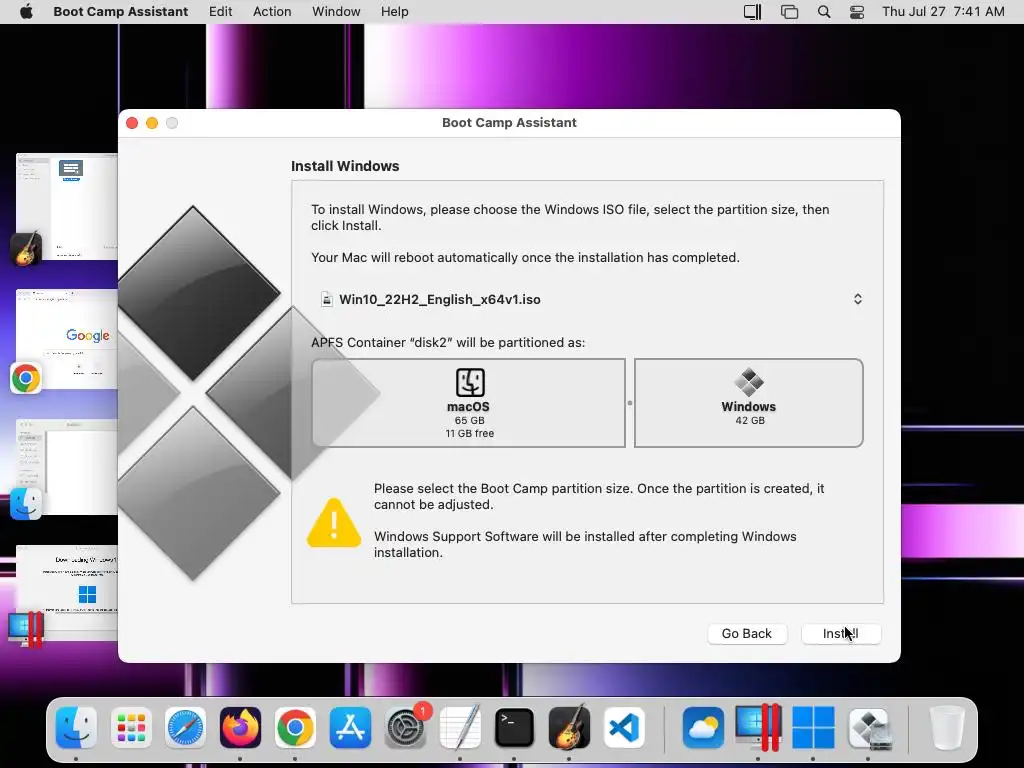Click the sidebar display icon in menu bar

point(752,12)
